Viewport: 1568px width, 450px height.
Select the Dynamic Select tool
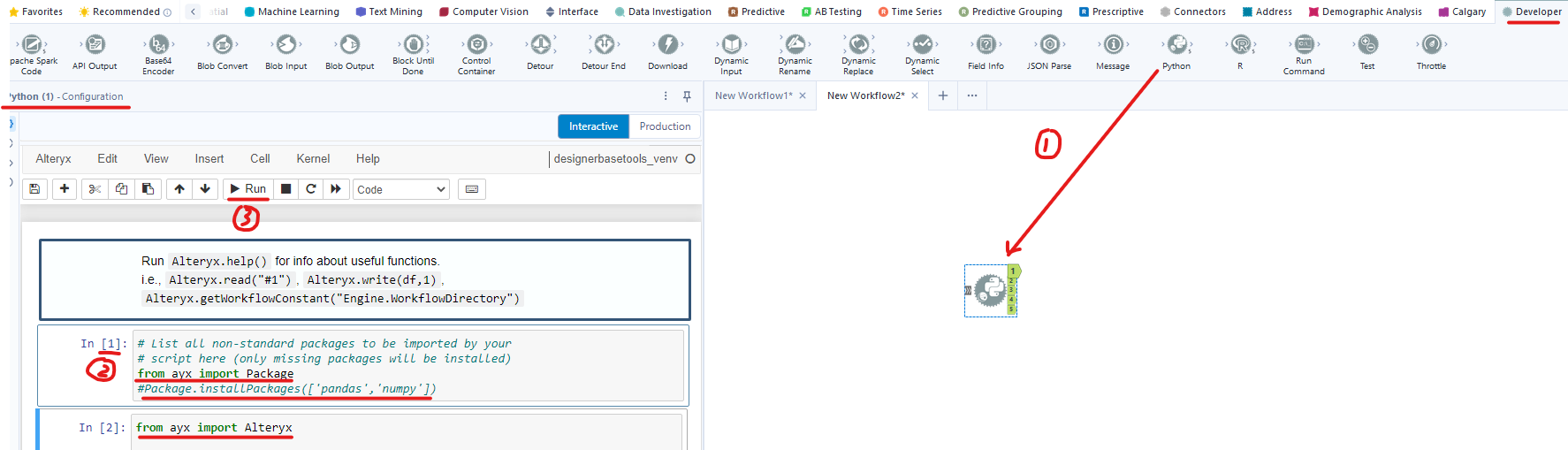[922, 54]
